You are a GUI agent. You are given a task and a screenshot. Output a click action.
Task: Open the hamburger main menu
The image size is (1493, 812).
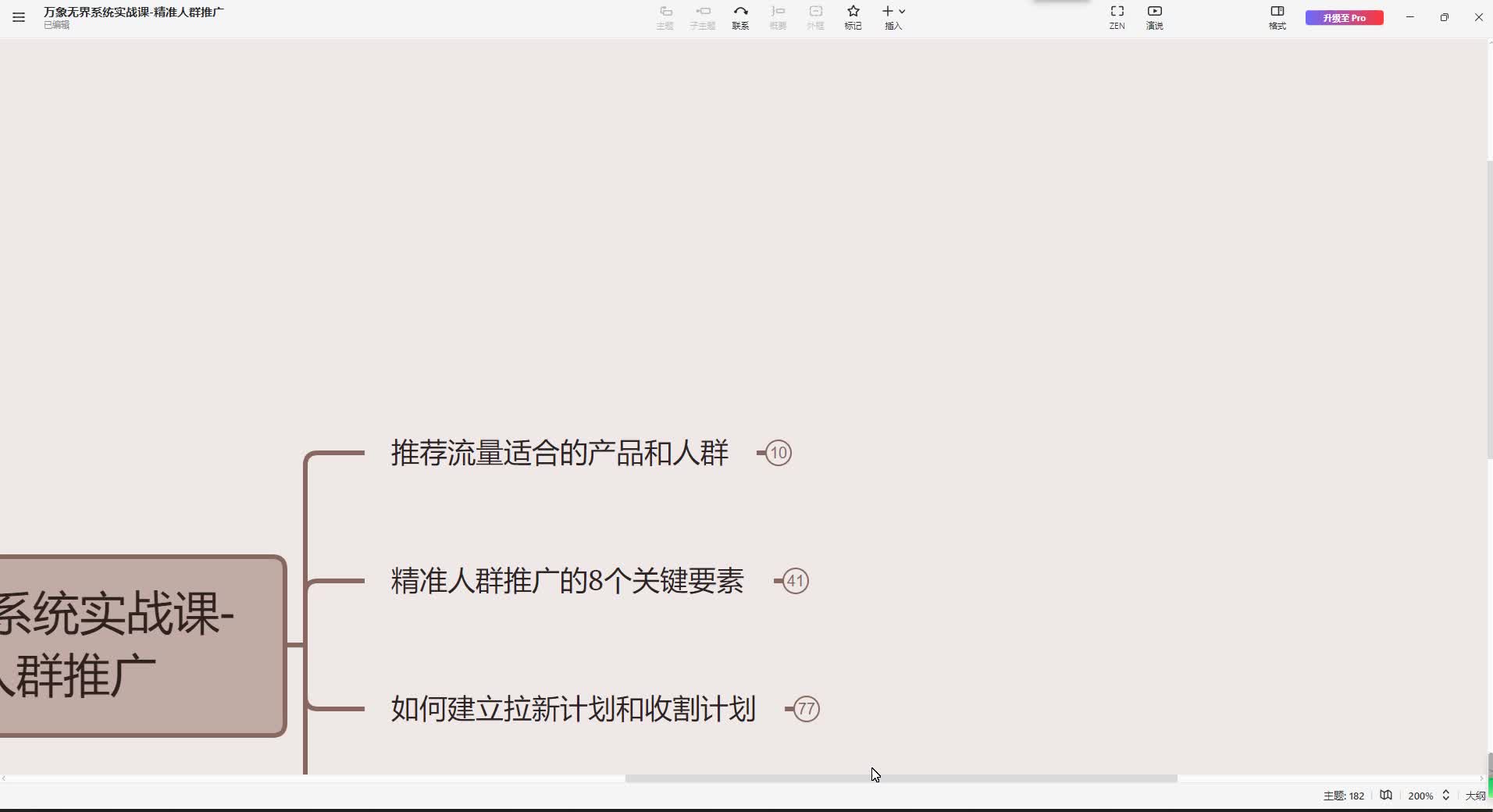19,17
